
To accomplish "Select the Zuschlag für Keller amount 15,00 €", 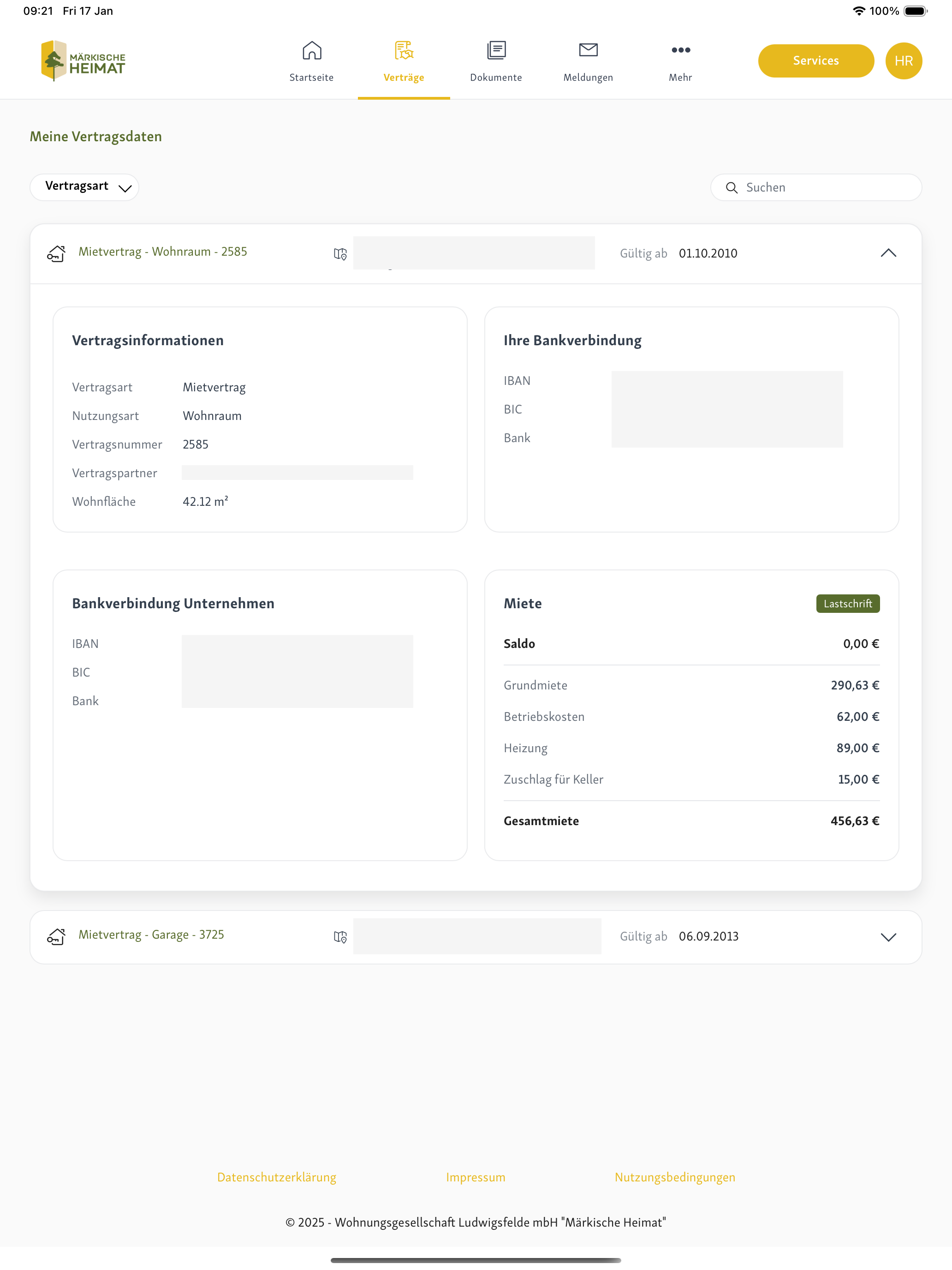I will 858,779.
